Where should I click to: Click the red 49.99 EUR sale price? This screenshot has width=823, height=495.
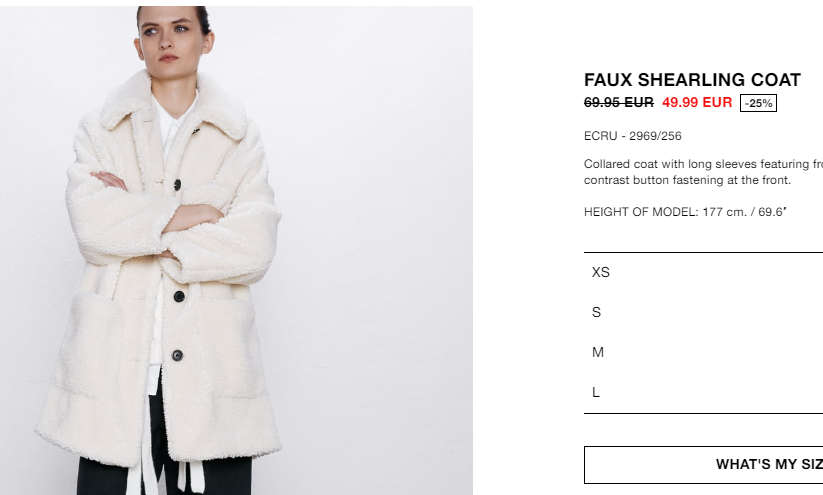697,102
